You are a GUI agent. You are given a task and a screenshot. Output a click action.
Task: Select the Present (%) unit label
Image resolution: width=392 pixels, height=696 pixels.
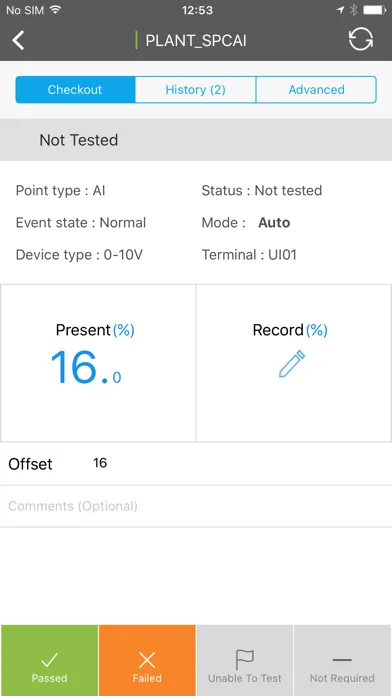coord(123,330)
